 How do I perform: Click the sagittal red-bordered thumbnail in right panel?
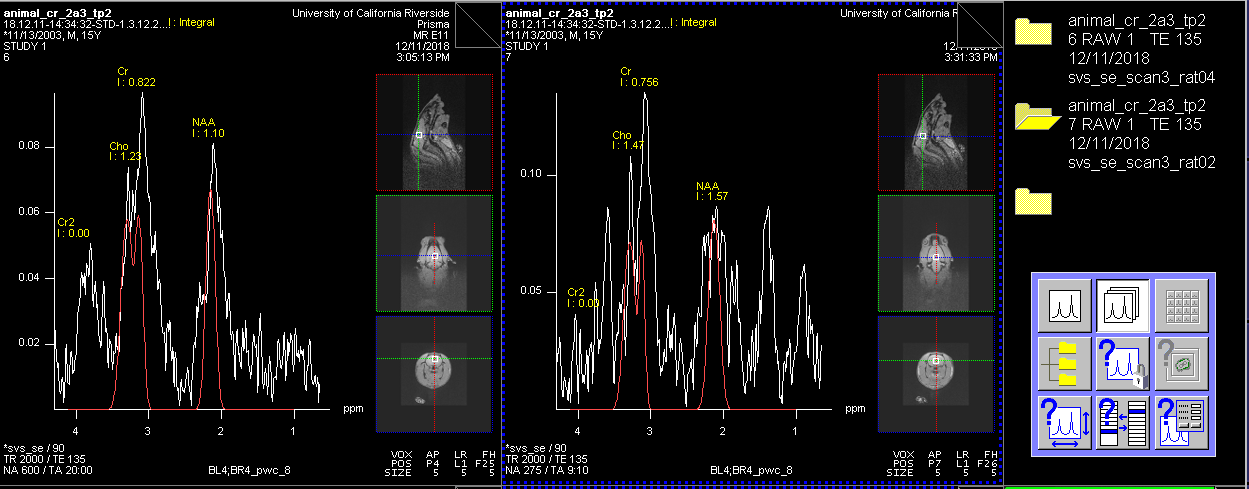936,132
